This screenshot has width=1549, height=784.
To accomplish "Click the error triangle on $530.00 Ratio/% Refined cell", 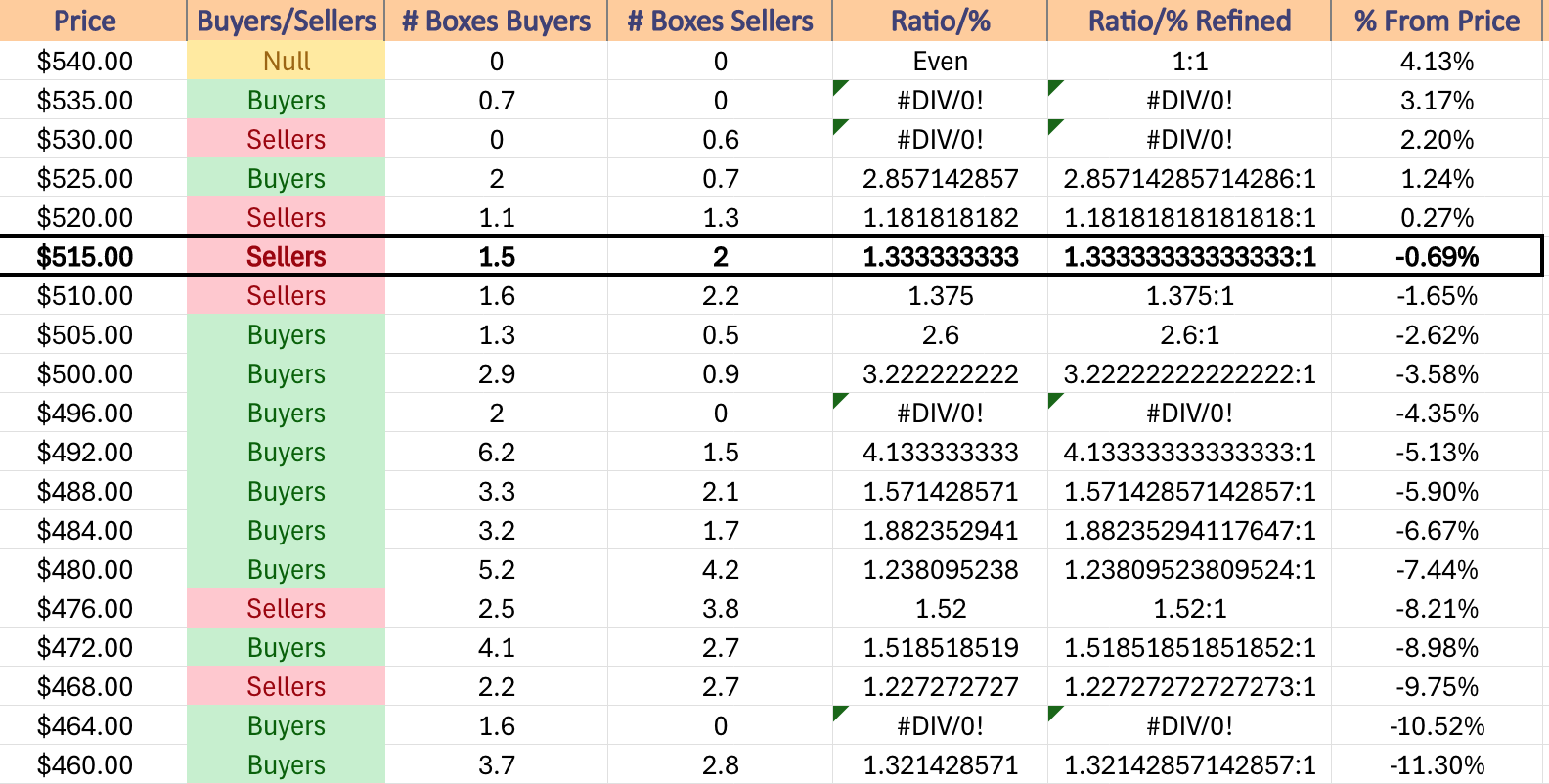I will [1054, 126].
